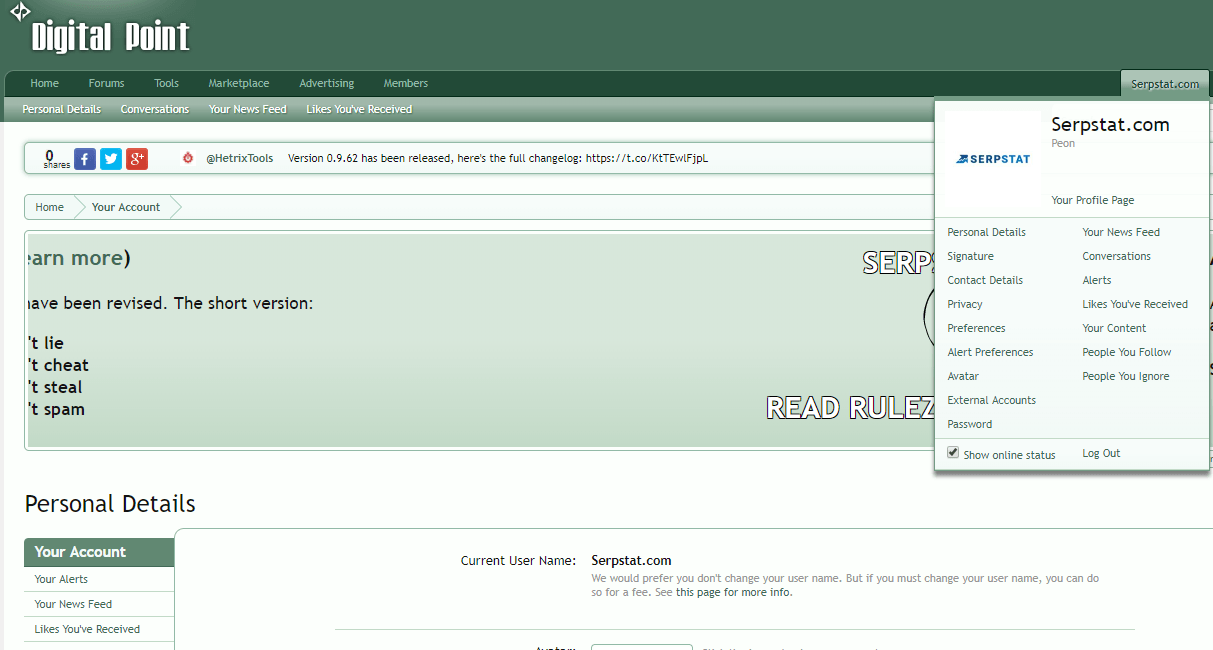
Task: Share page via Google Plus icon
Action: pos(137,159)
